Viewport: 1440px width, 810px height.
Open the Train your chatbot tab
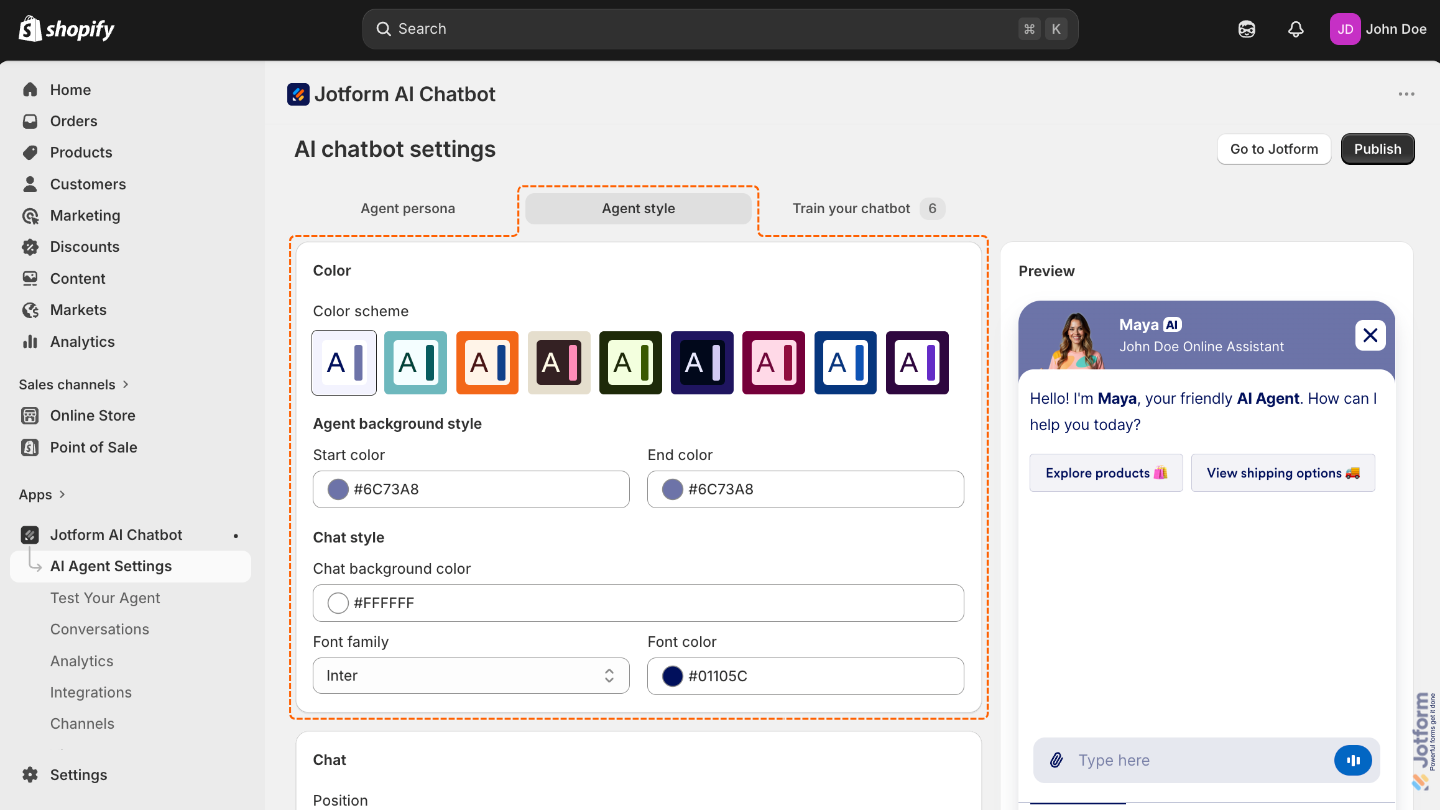pyautogui.click(x=853, y=208)
